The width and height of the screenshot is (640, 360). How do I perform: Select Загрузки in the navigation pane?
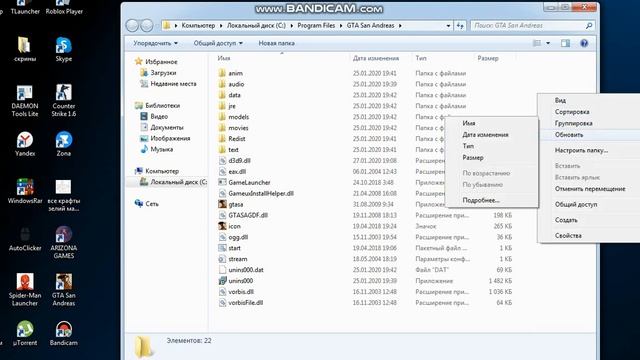[159, 73]
